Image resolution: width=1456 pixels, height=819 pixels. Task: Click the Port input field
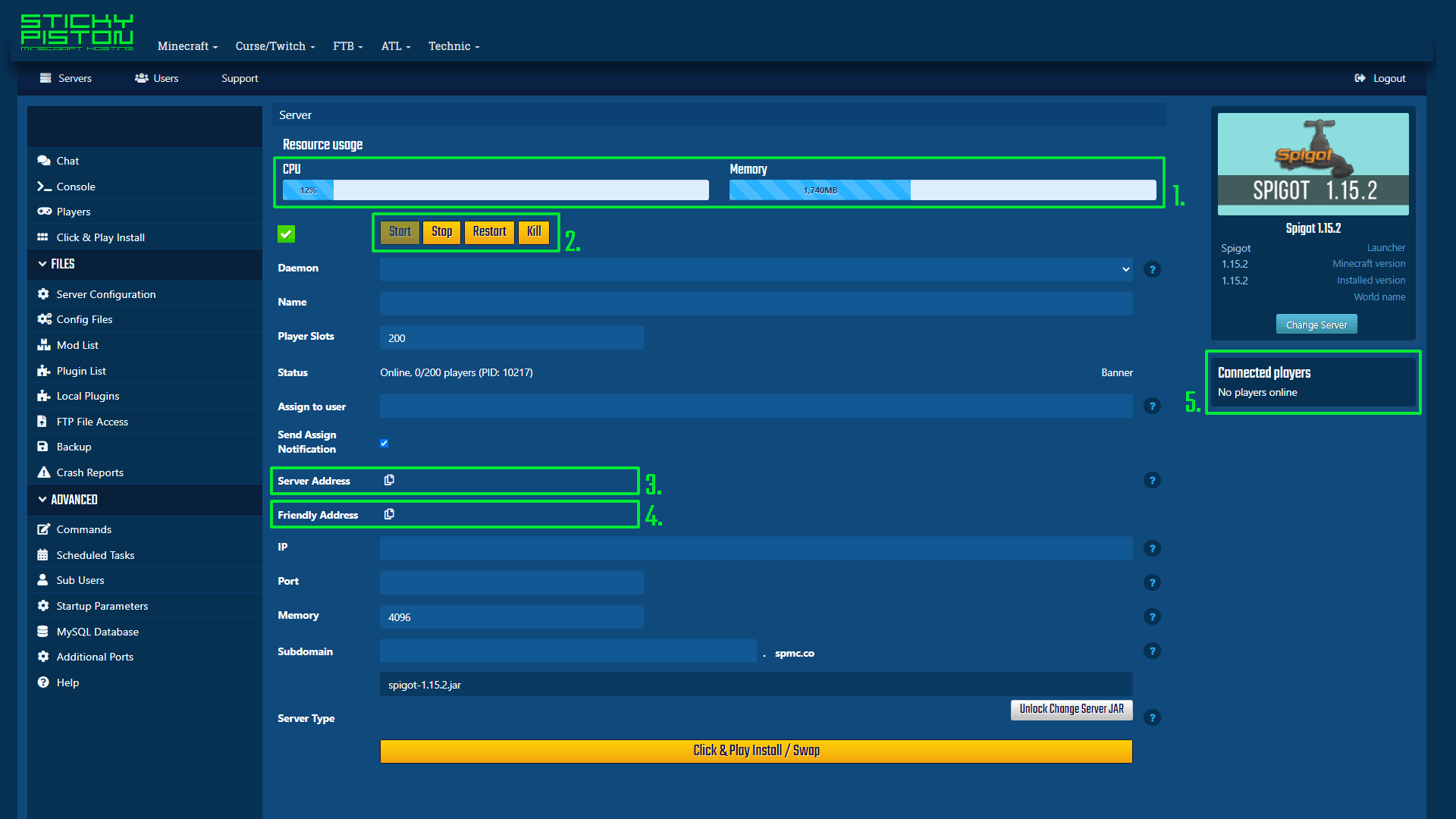[512, 582]
